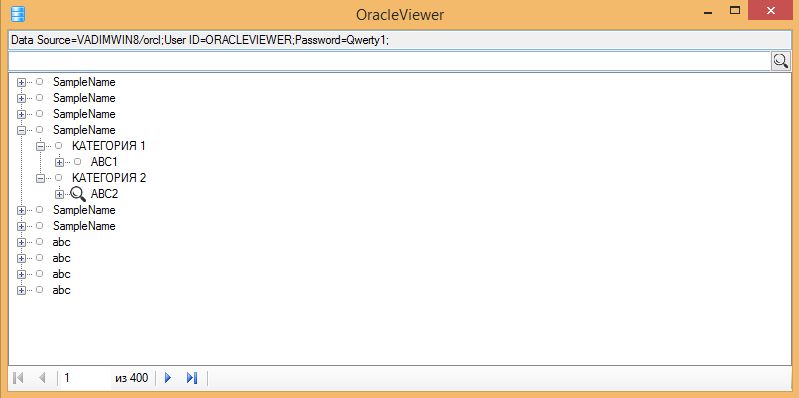Click the OracleViewer database icon in title bar
Viewport: 799px width, 398px height.
[x=18, y=14]
